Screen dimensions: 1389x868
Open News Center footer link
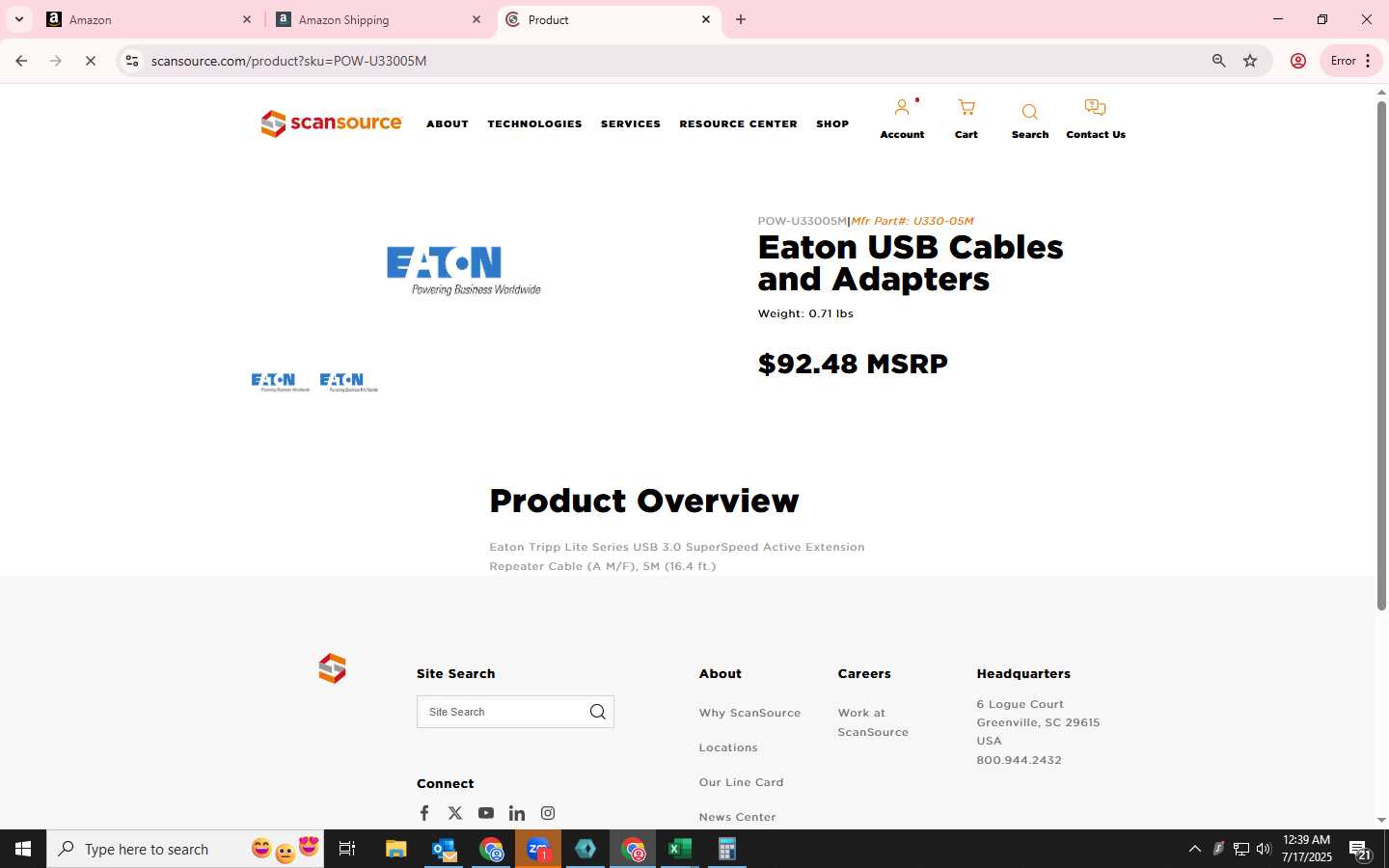tap(737, 817)
